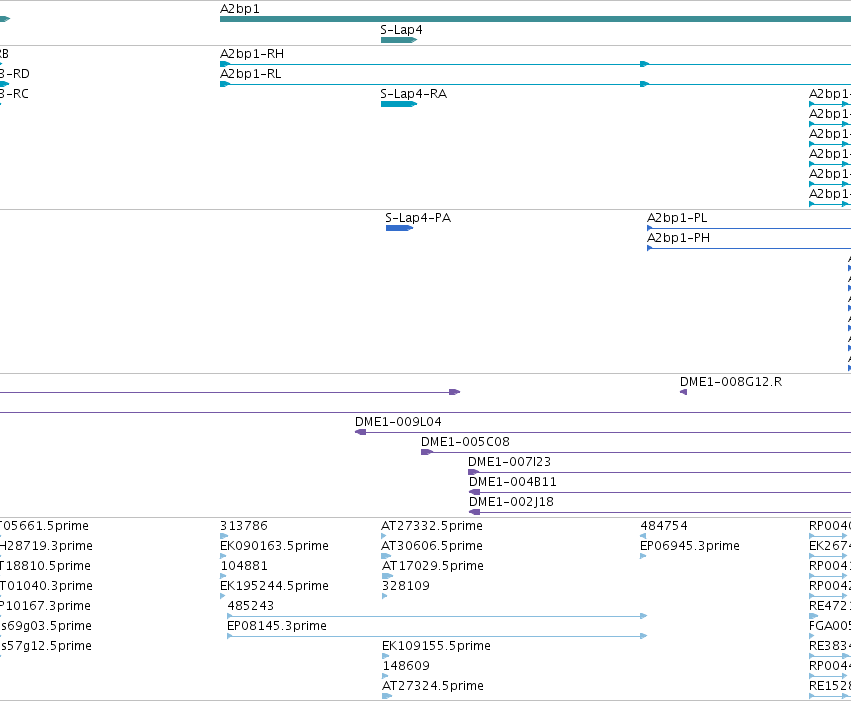Open the A2bp1-RH transcript label
The width and height of the screenshot is (851, 701).
tap(252, 54)
